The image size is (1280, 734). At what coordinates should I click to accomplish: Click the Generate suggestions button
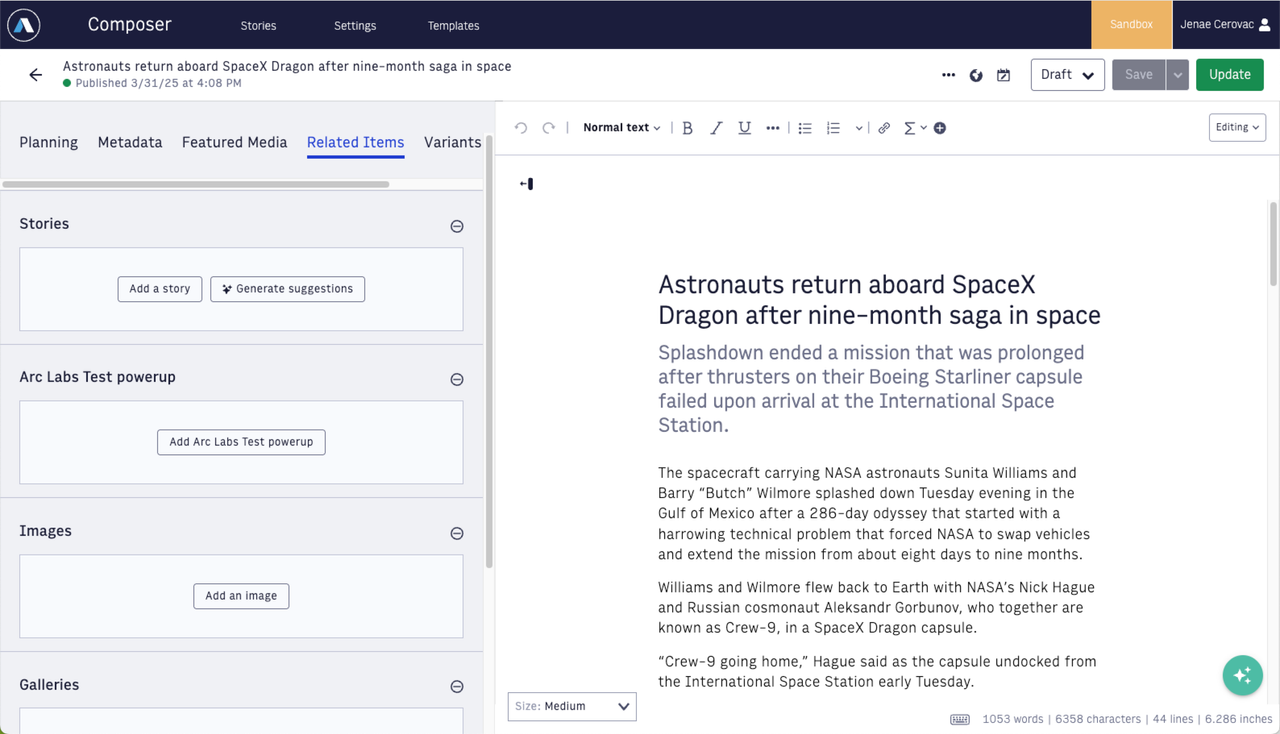[287, 289]
